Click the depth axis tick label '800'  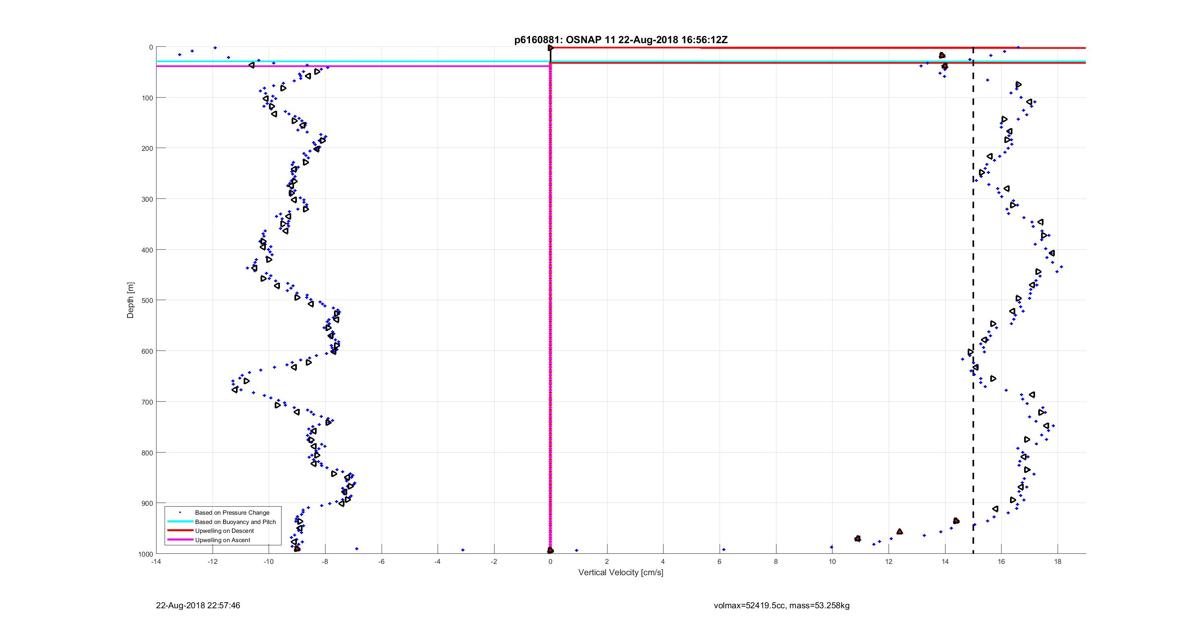point(146,452)
